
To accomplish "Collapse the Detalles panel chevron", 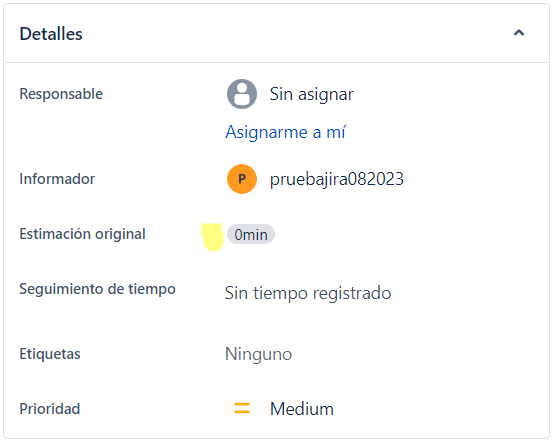I will pos(519,33).
